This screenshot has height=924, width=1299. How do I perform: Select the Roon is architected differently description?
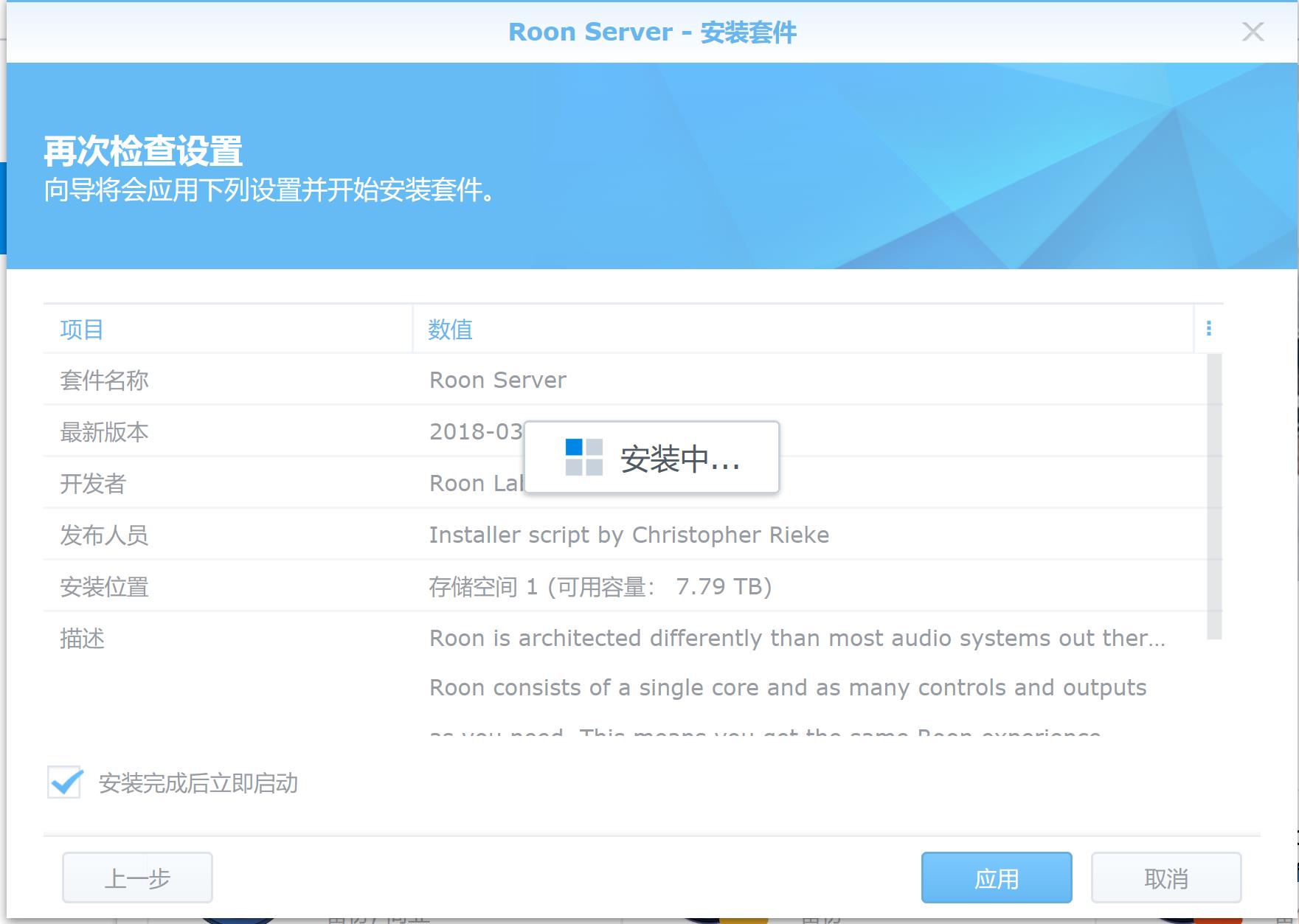pos(797,638)
